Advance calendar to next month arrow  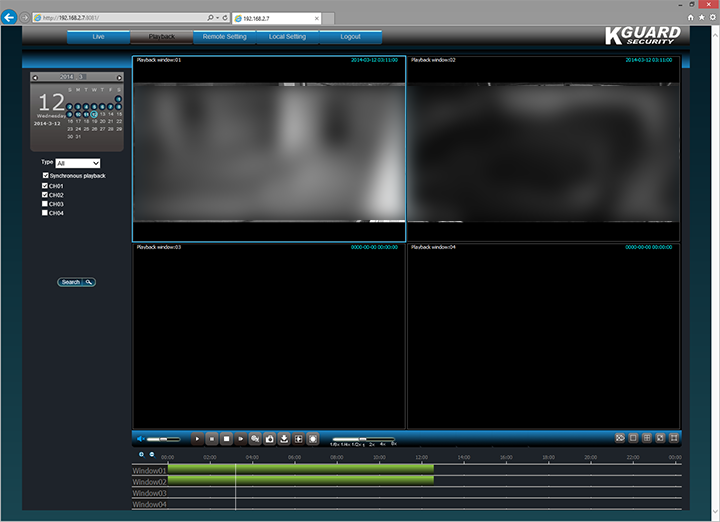tap(119, 77)
